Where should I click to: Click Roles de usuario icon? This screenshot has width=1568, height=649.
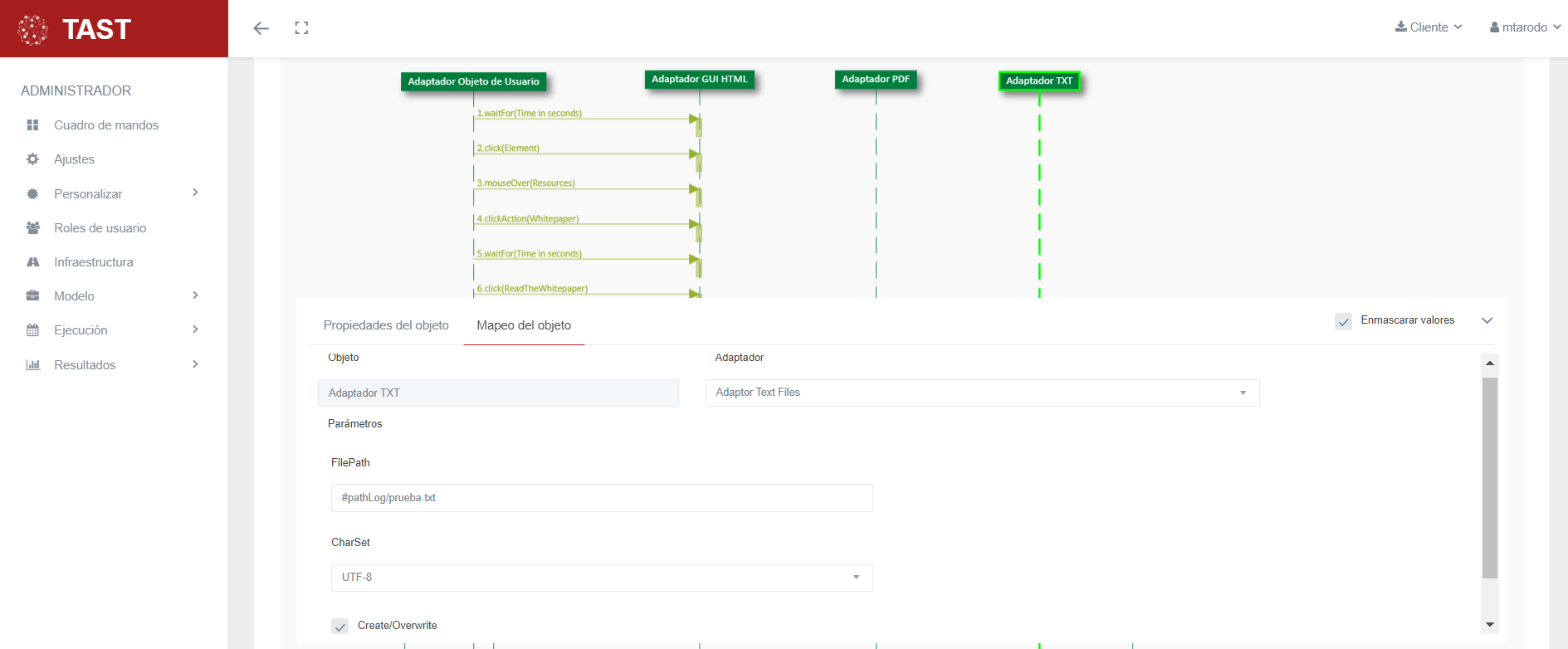(x=33, y=228)
